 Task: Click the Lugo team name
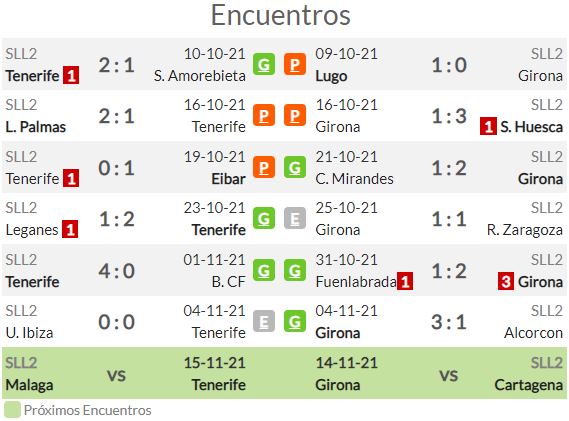point(331,76)
